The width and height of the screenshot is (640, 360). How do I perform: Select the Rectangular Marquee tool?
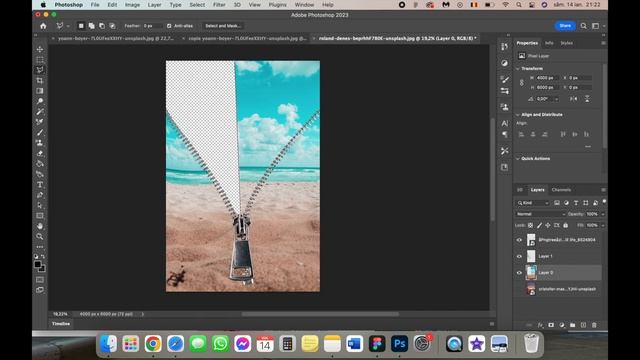tap(40, 60)
